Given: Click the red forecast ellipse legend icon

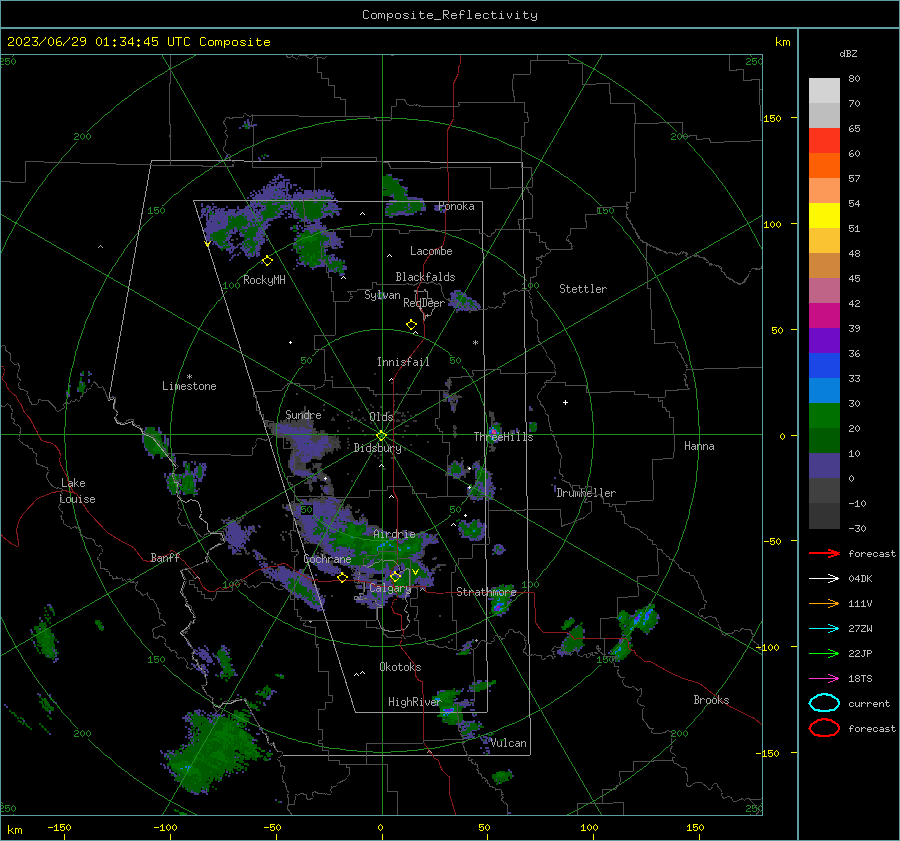Looking at the screenshot, I should tap(824, 728).
